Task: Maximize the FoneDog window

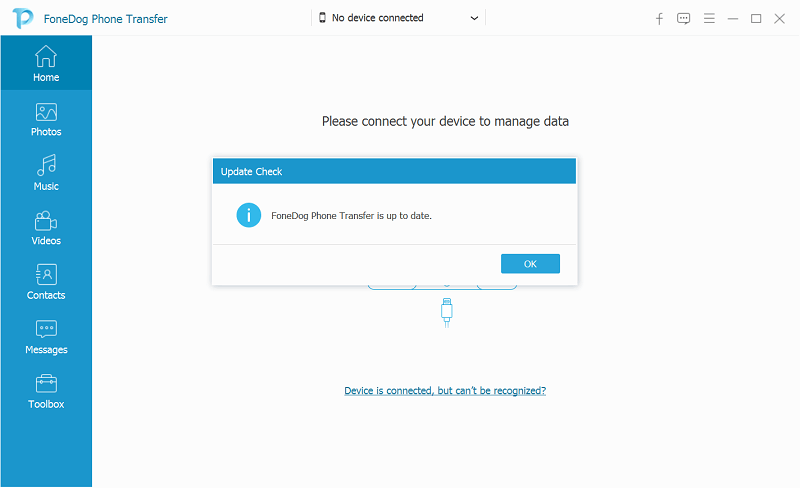Action: coord(756,19)
